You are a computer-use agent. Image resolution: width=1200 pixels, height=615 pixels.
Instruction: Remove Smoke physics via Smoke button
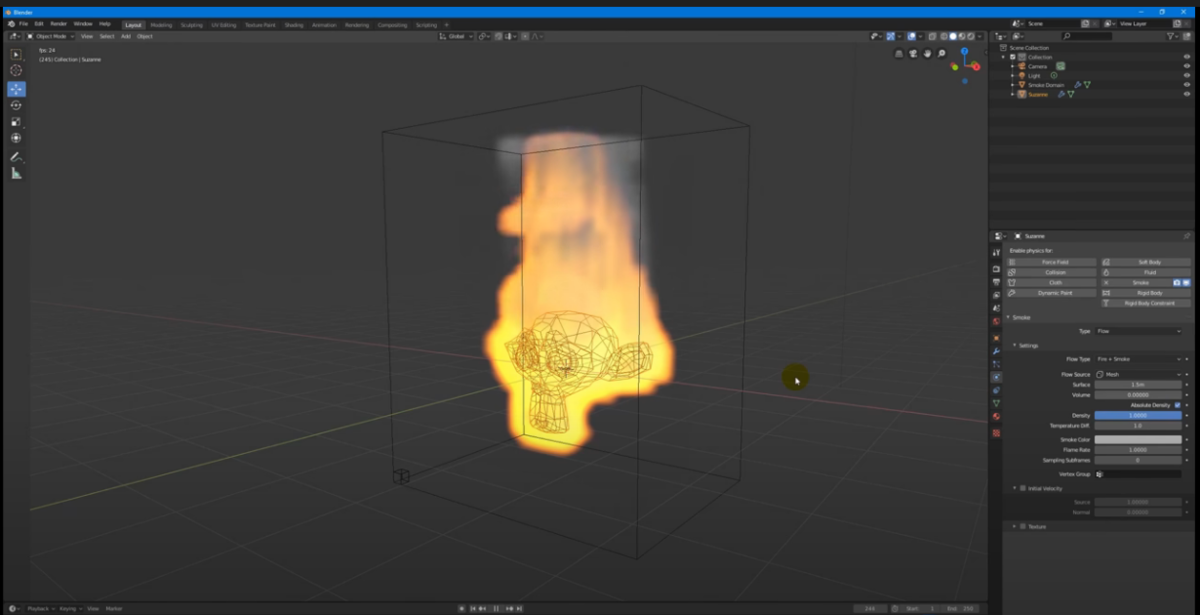[1136, 282]
